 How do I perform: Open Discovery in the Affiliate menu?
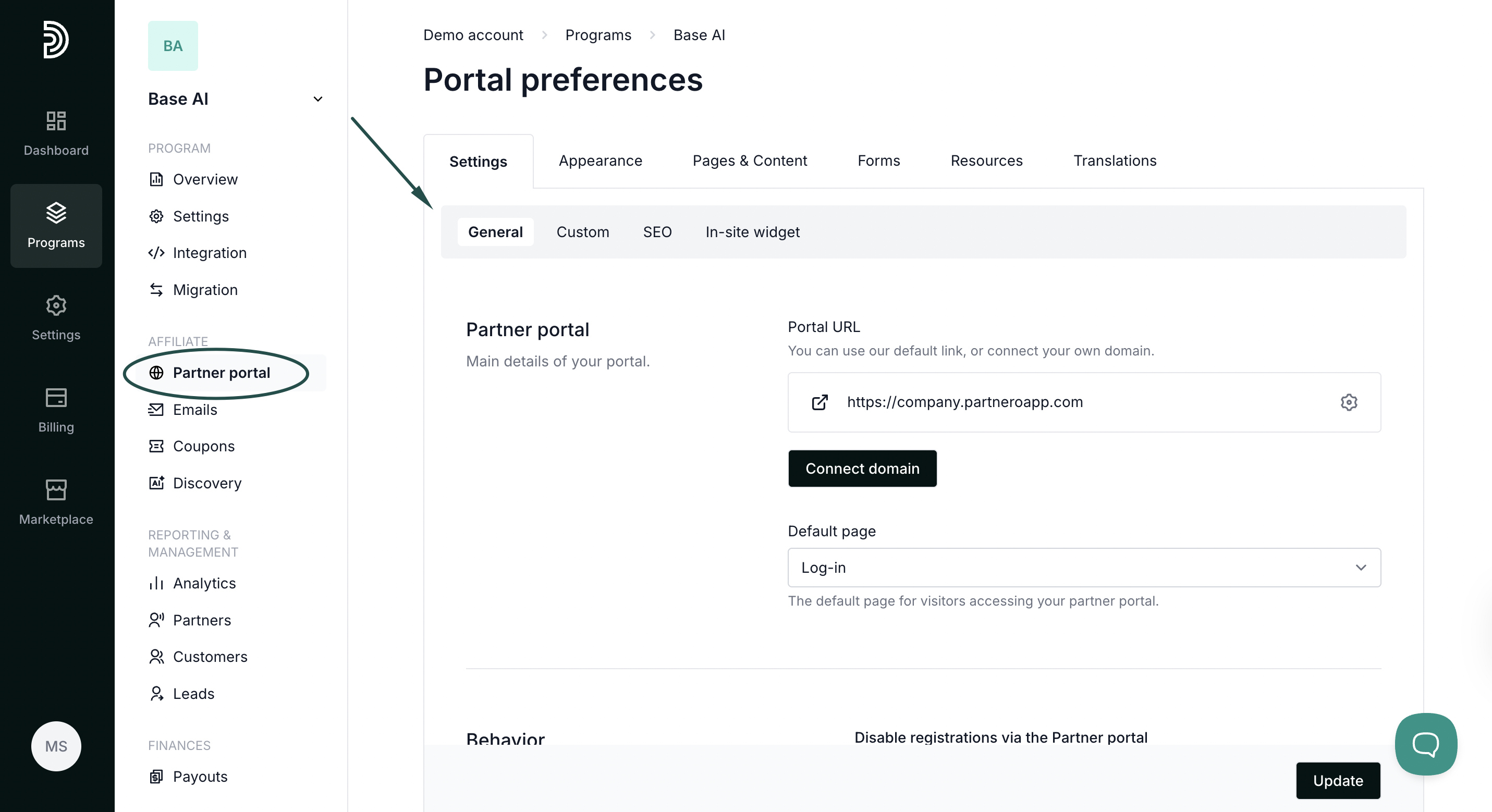[207, 483]
